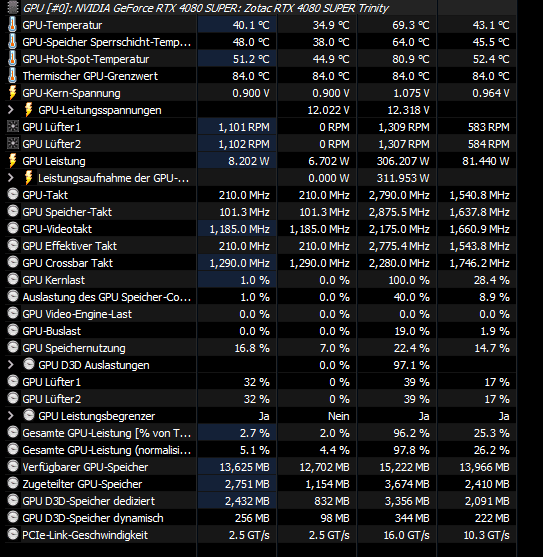Click gauge icon beside GPU D3D Auslastungen
The height and width of the screenshot is (557, 543).
(x=29, y=364)
